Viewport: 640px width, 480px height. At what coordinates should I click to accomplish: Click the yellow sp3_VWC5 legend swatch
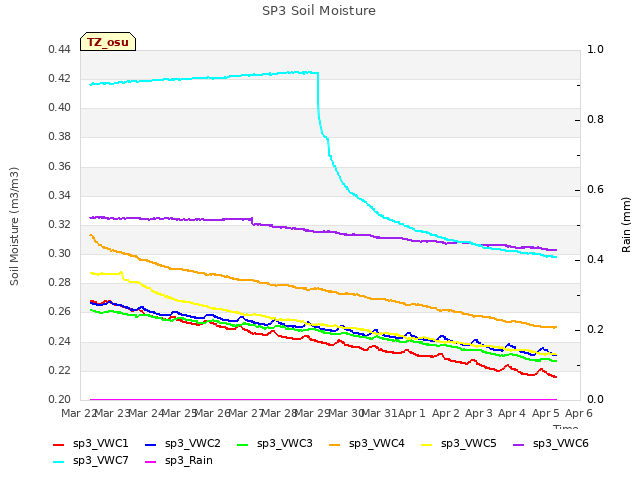click(427, 444)
